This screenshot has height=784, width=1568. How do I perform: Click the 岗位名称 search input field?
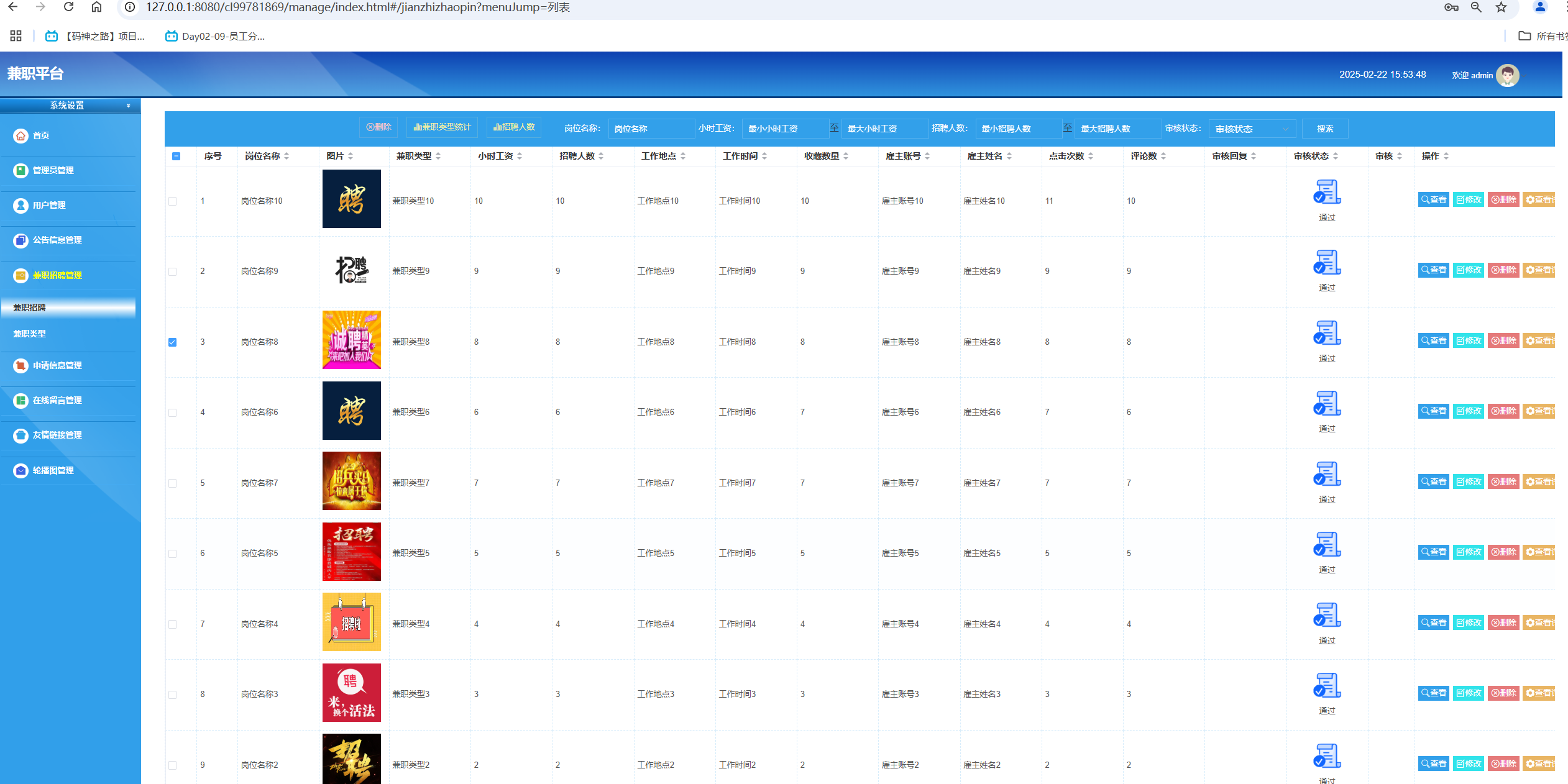651,129
